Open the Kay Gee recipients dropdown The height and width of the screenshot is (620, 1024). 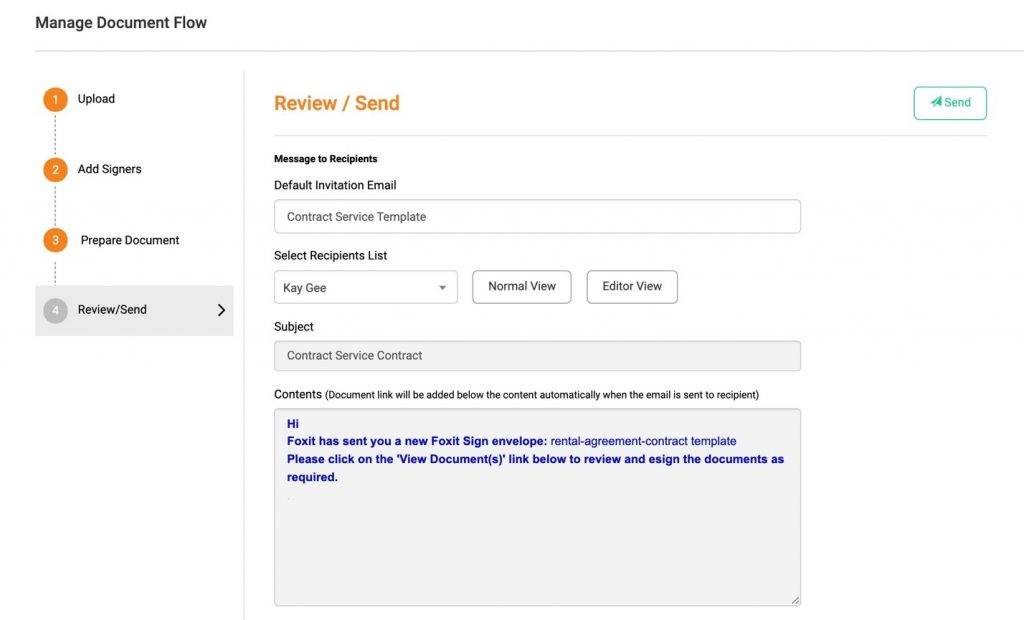click(366, 287)
